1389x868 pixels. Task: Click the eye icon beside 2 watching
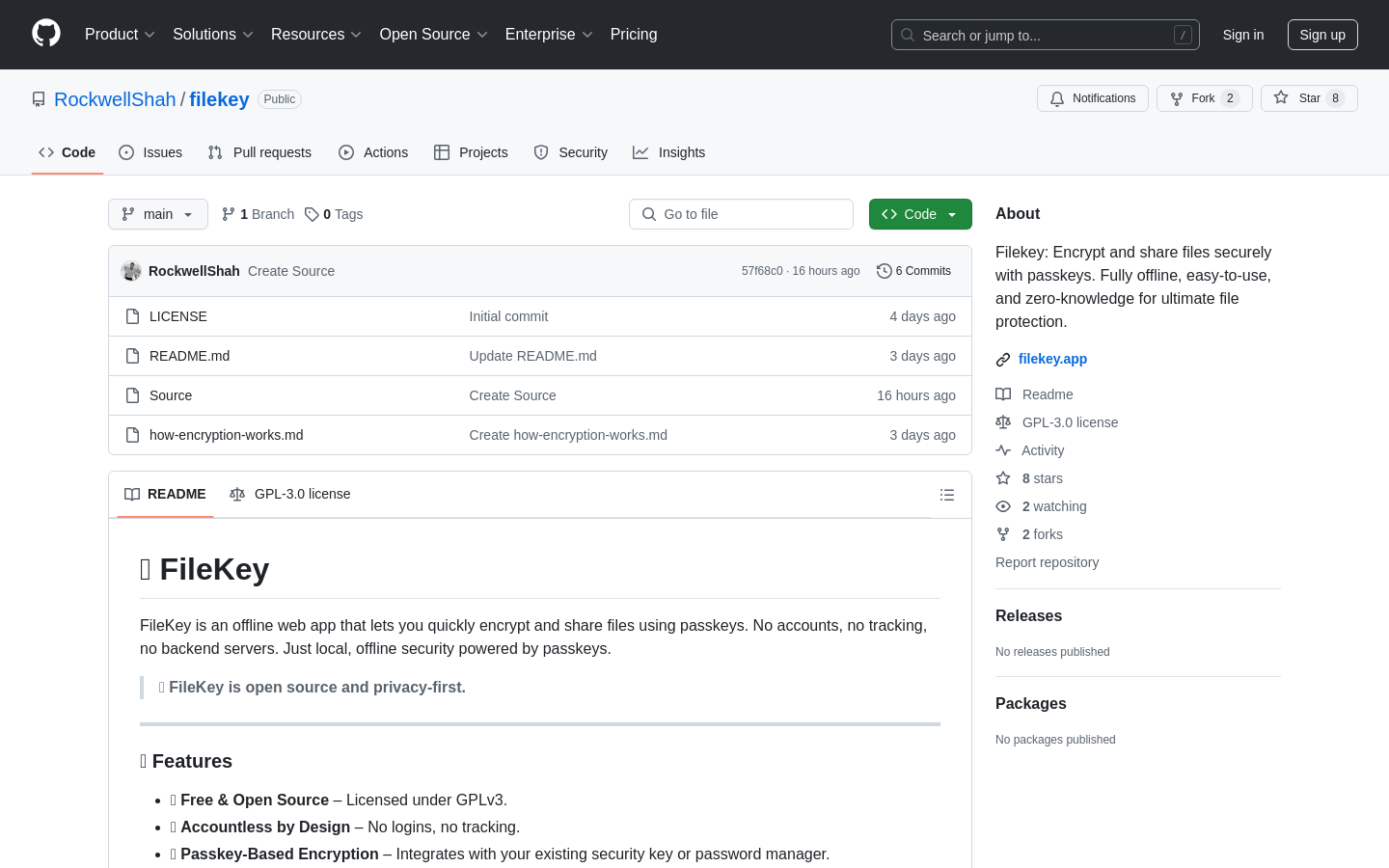click(x=1003, y=506)
